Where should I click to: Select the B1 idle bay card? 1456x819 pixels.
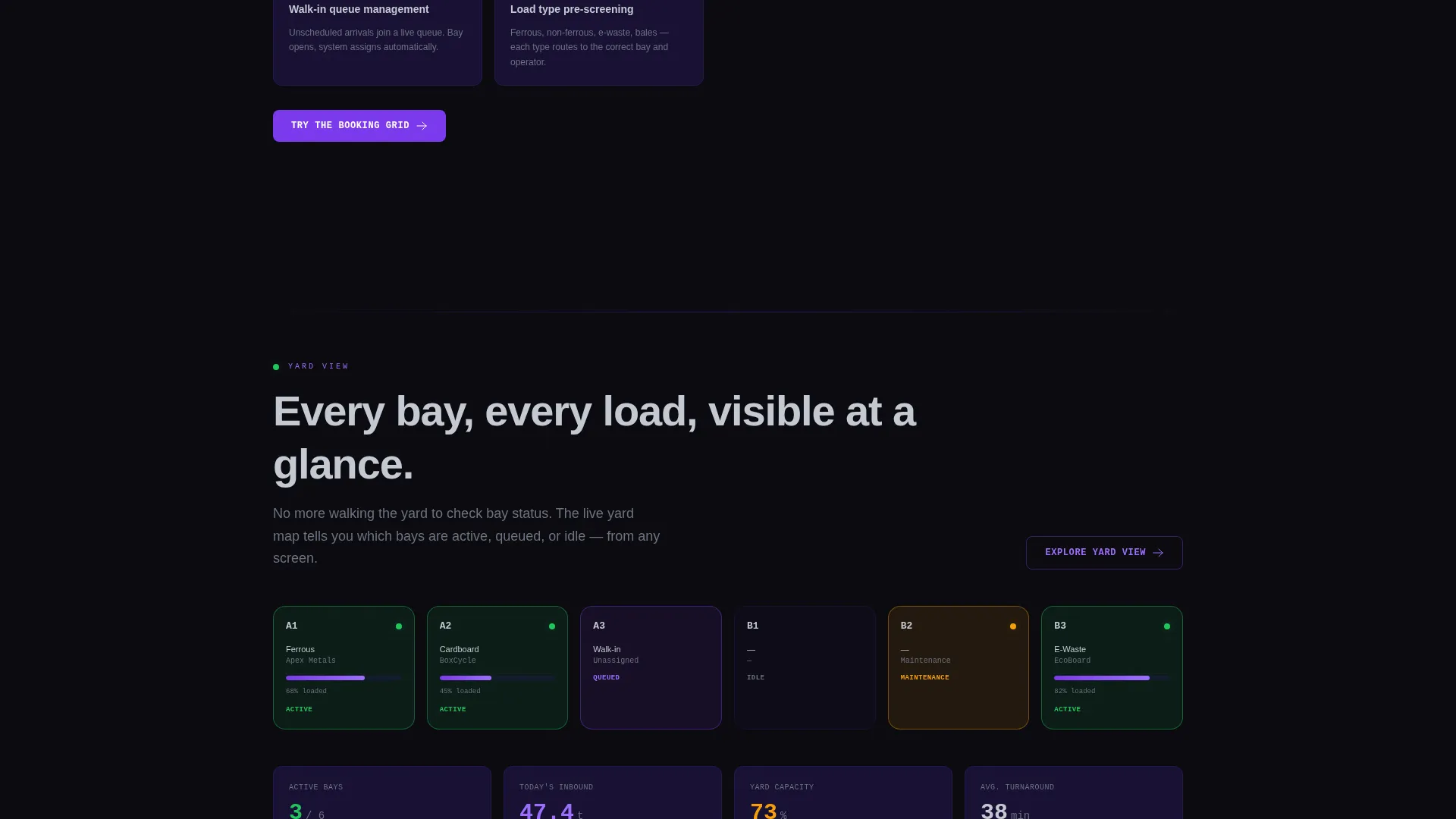(805, 667)
